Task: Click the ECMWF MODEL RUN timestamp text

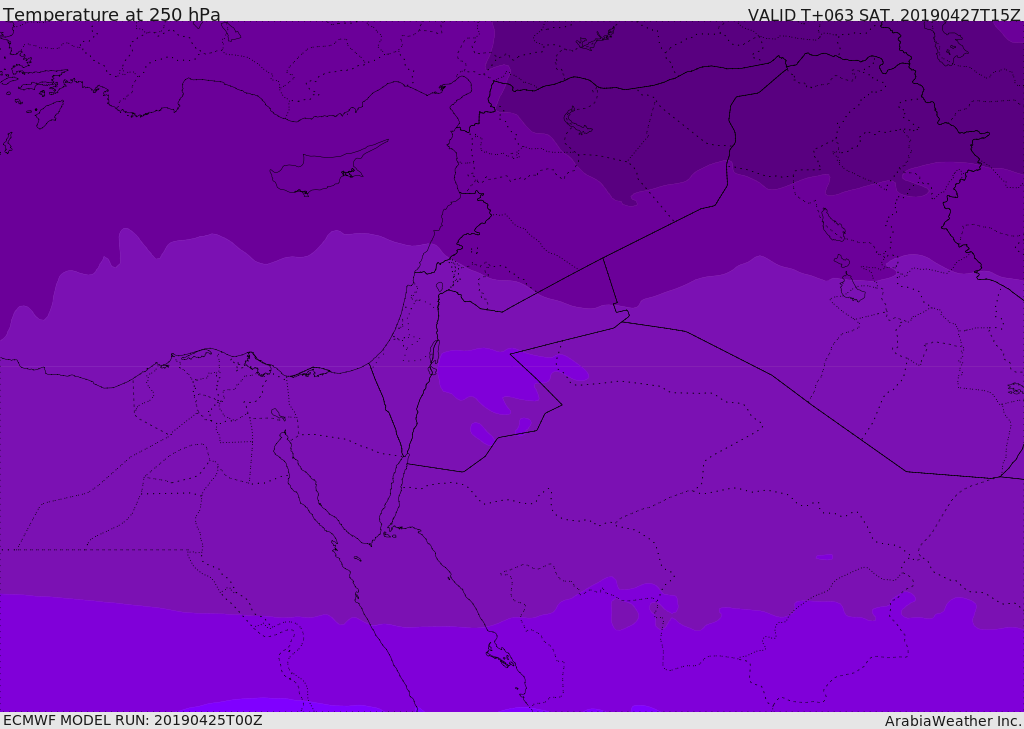Action: point(132,720)
